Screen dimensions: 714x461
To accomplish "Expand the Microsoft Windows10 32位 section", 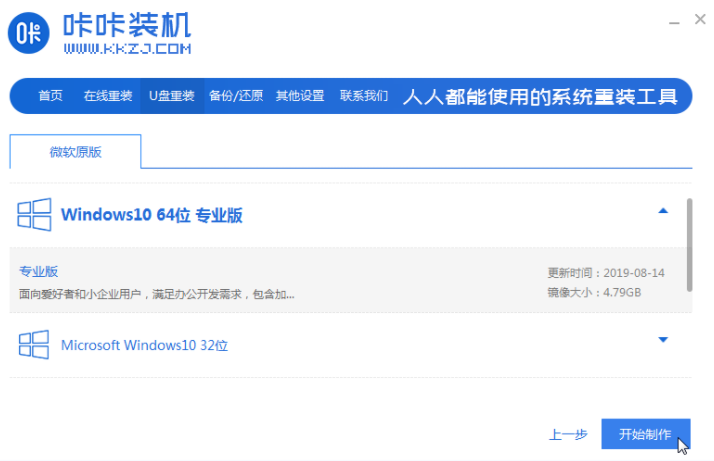I will coord(662,340).
